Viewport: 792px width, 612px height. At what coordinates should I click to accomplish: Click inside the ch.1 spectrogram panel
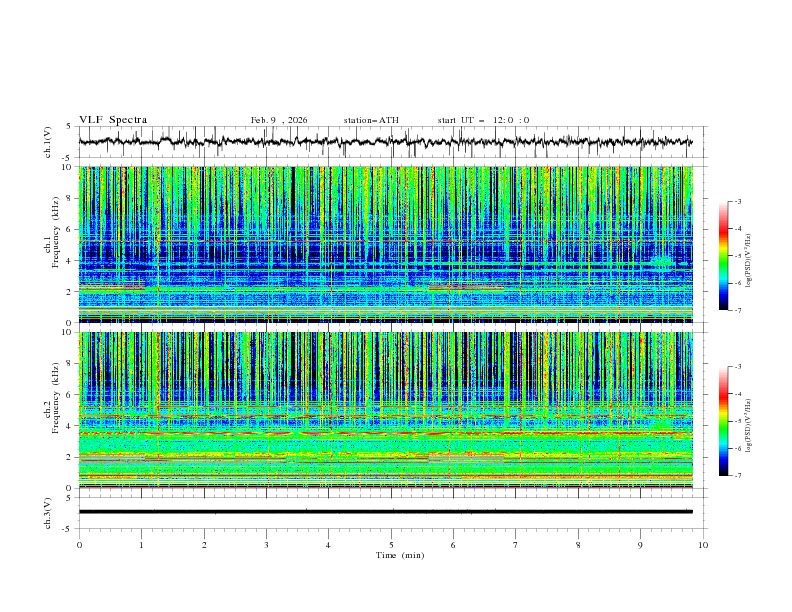[x=385, y=244]
